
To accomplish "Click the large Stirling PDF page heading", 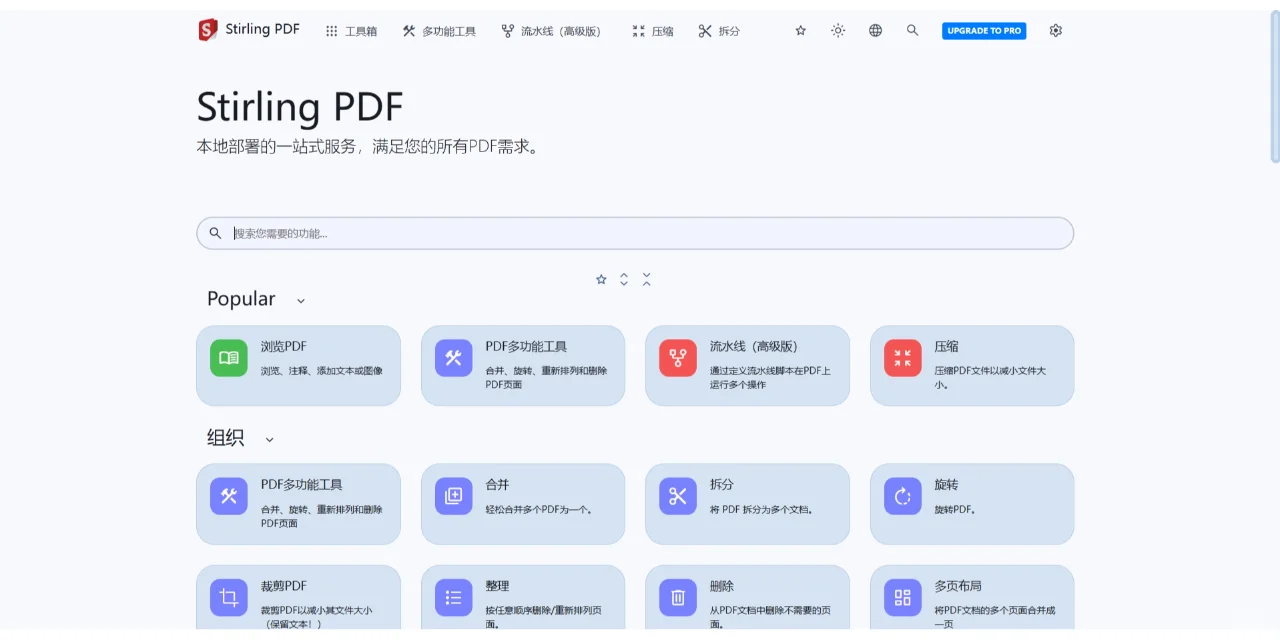I will coord(300,107).
